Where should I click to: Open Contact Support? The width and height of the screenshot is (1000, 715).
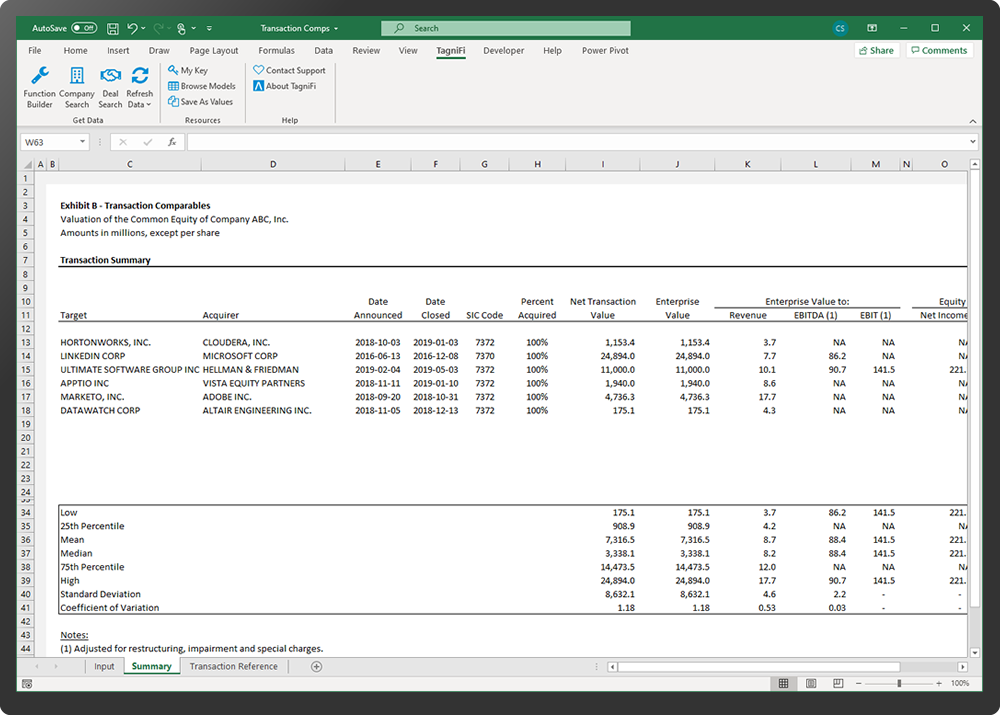pos(289,70)
